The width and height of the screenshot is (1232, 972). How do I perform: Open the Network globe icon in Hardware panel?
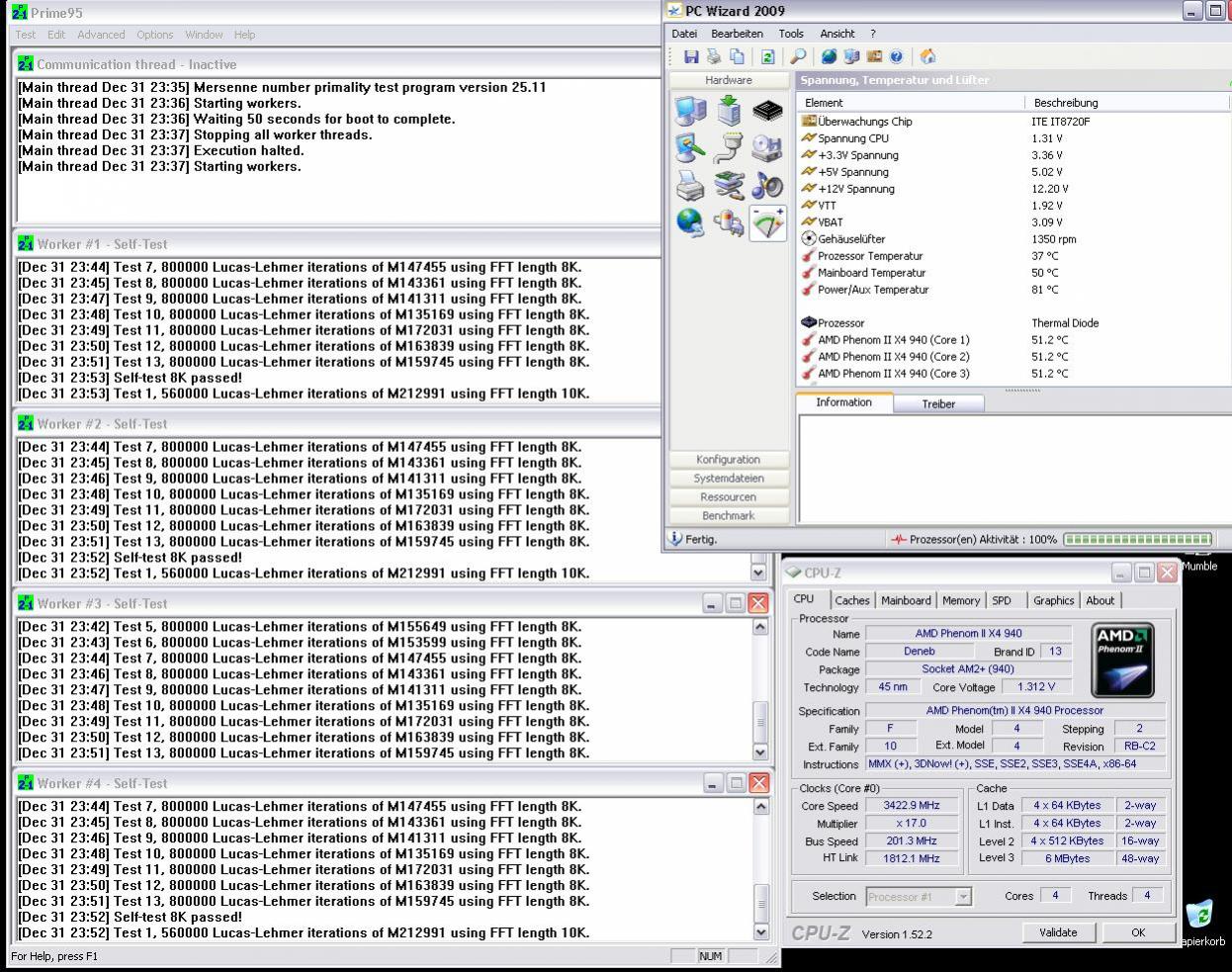coord(690,222)
